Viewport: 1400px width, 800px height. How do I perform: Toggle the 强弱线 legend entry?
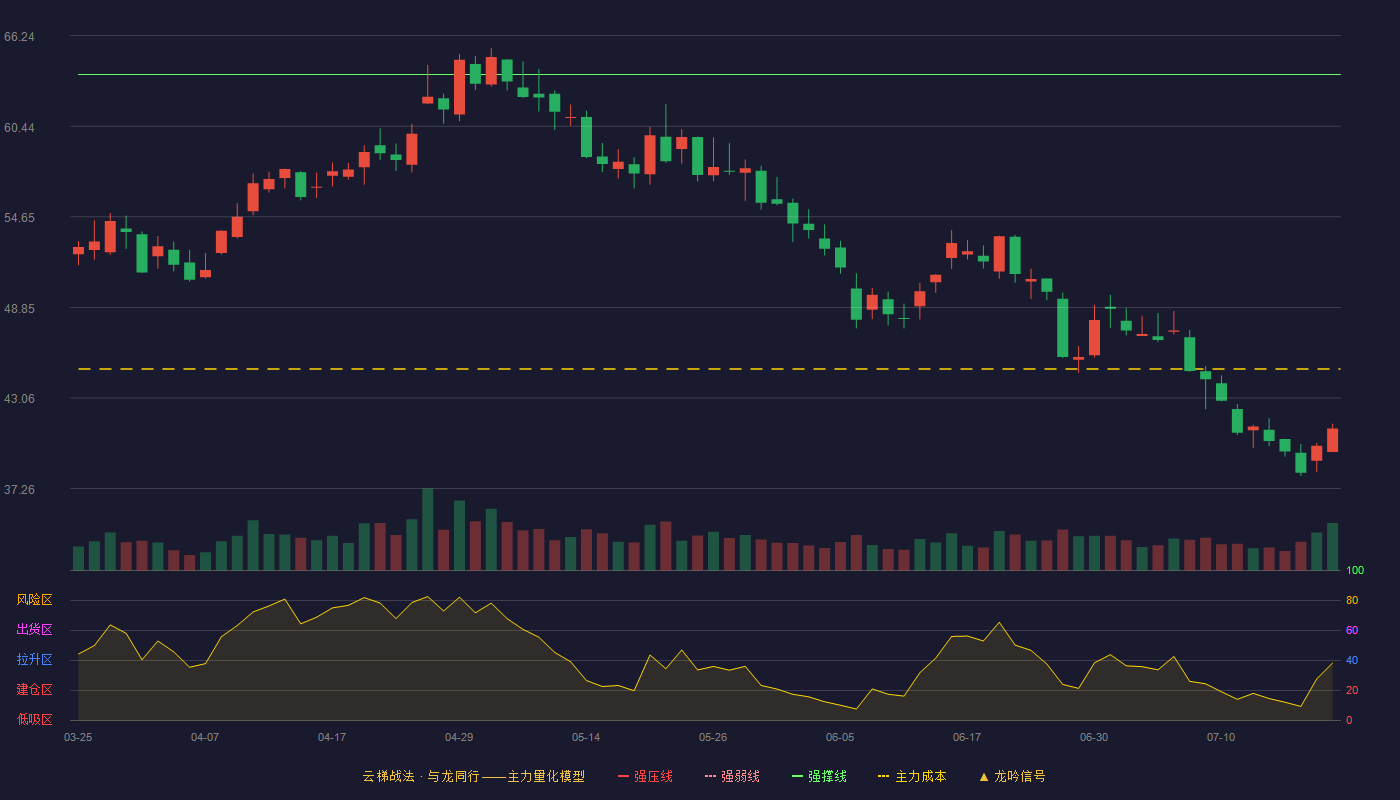click(732, 776)
